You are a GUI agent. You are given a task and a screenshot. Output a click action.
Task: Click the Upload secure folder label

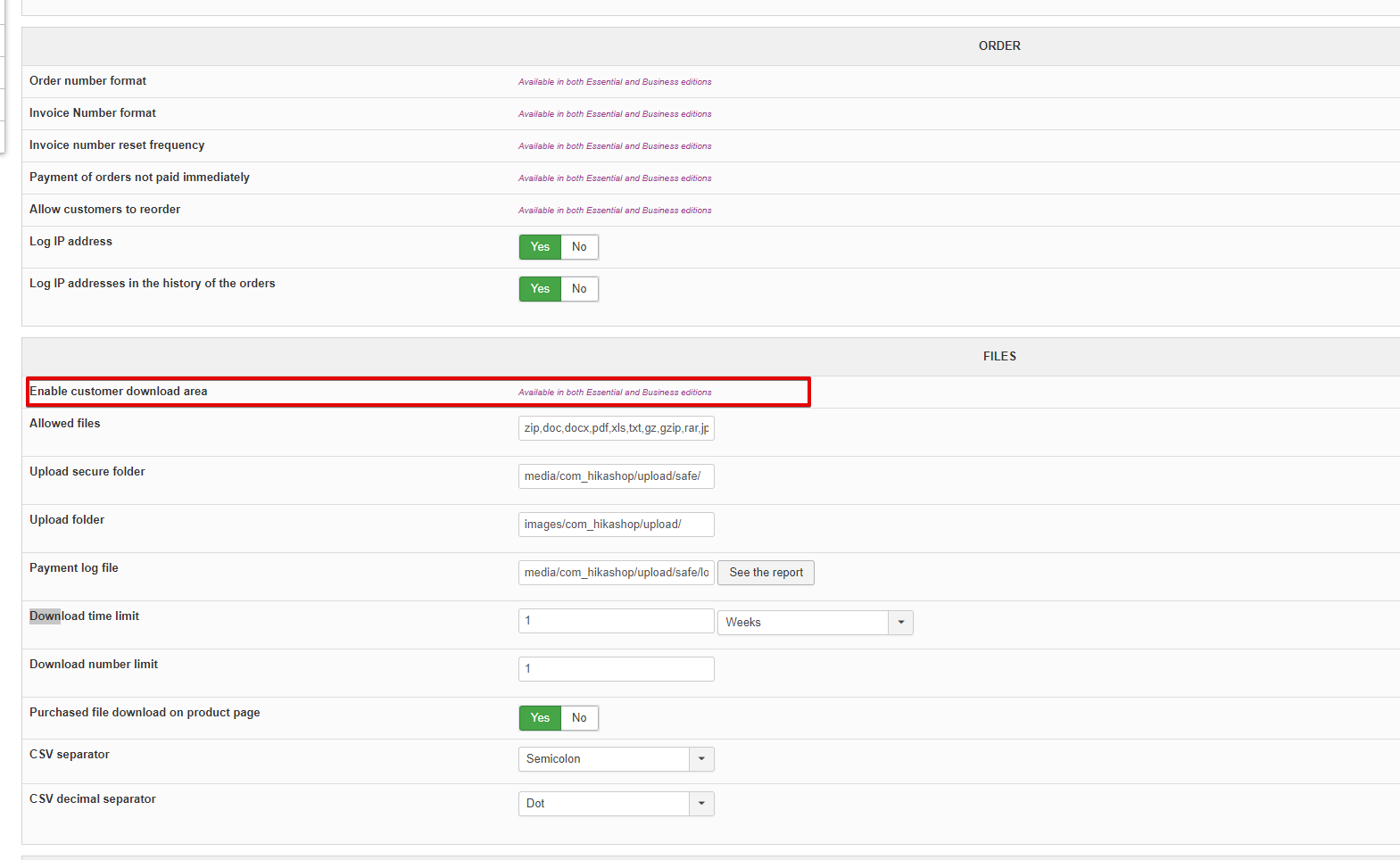click(x=87, y=471)
